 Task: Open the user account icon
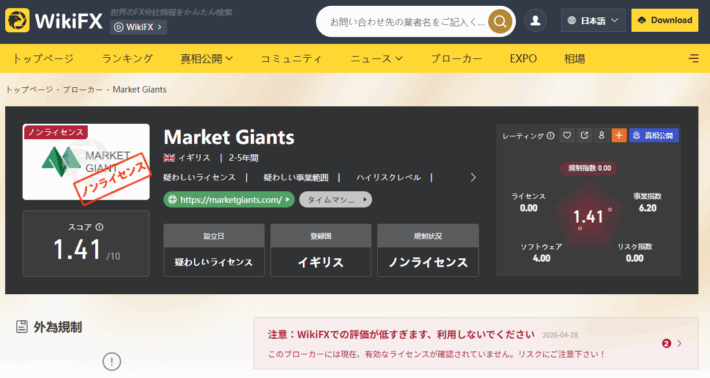pos(535,21)
